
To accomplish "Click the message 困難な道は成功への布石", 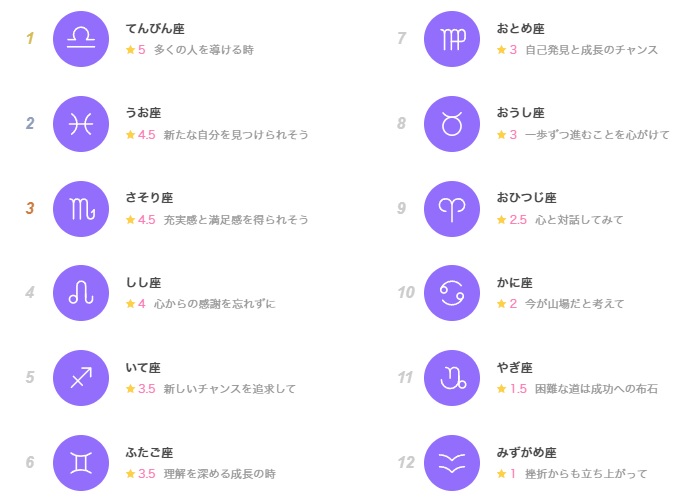I will click(x=596, y=389).
